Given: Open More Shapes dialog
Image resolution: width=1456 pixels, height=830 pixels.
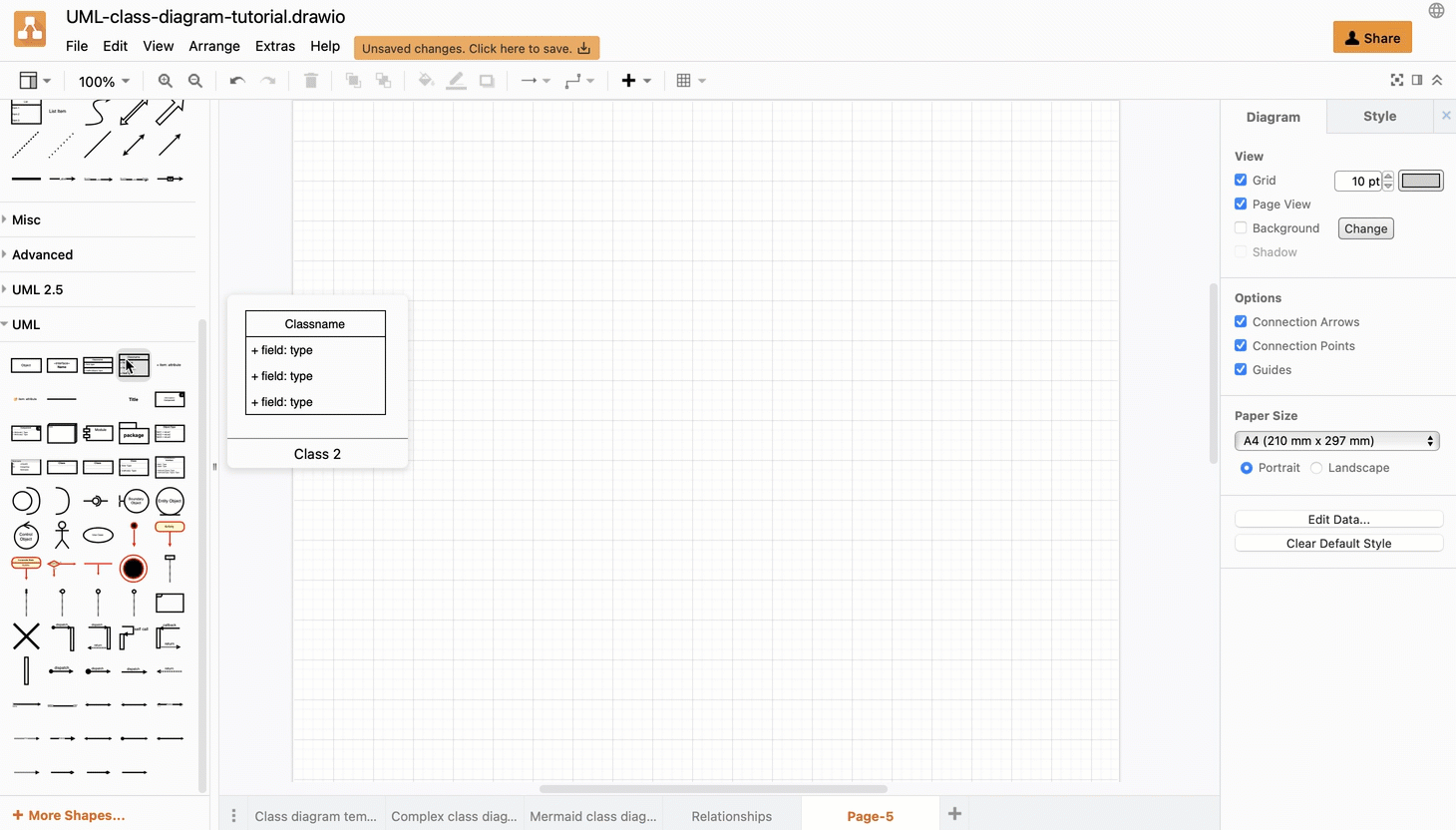Looking at the screenshot, I should click(x=67, y=815).
